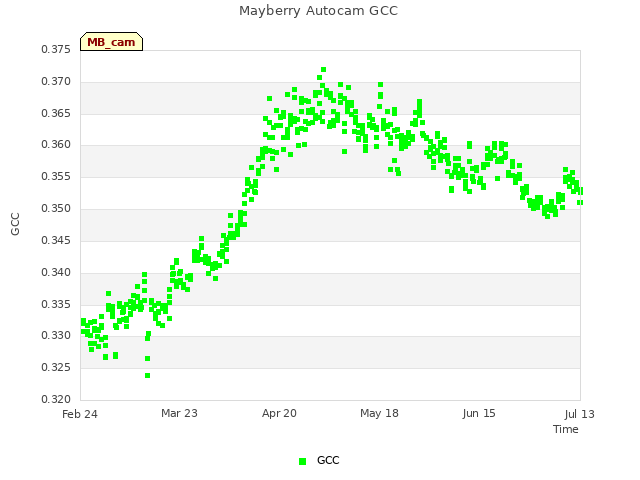Screen dimensions: 640x480
Task: Click the 0.370 y-axis value
Action: tap(56, 82)
